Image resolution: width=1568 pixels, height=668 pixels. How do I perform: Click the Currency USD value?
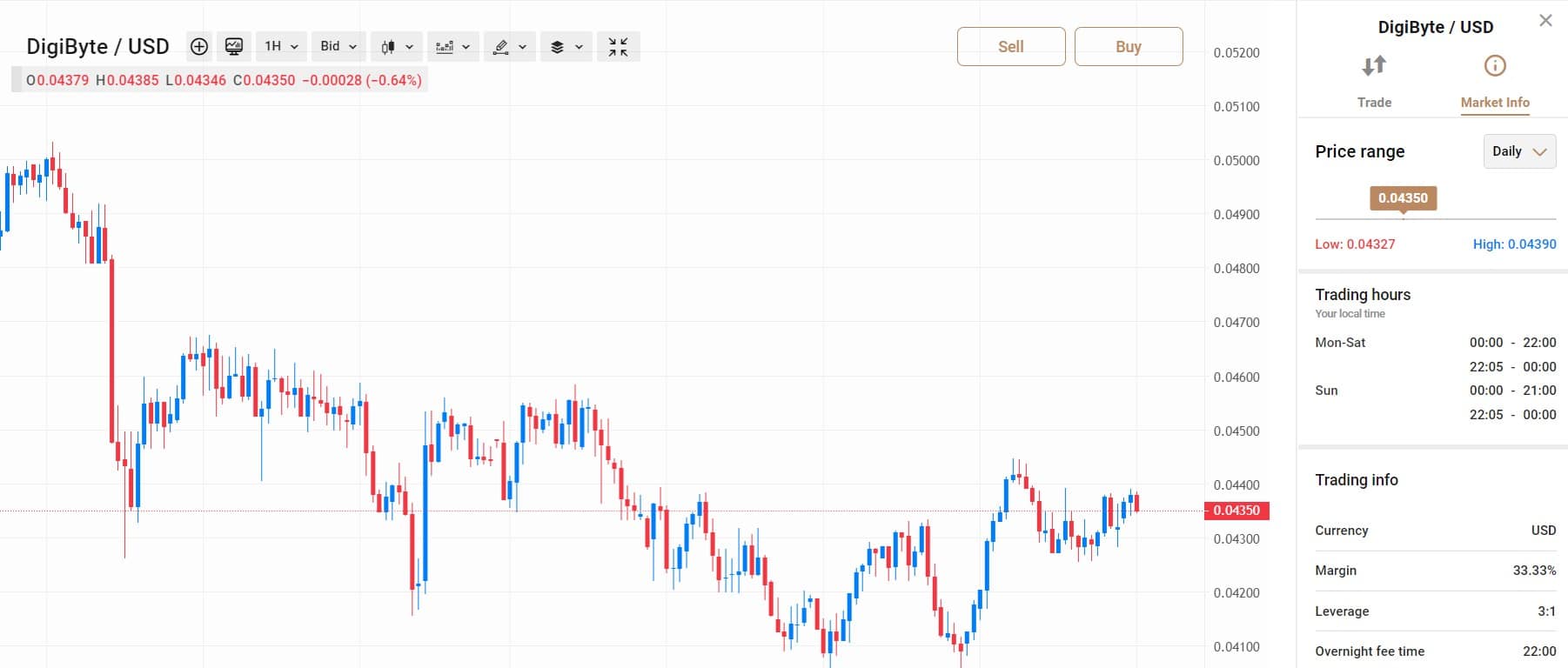(x=1544, y=531)
